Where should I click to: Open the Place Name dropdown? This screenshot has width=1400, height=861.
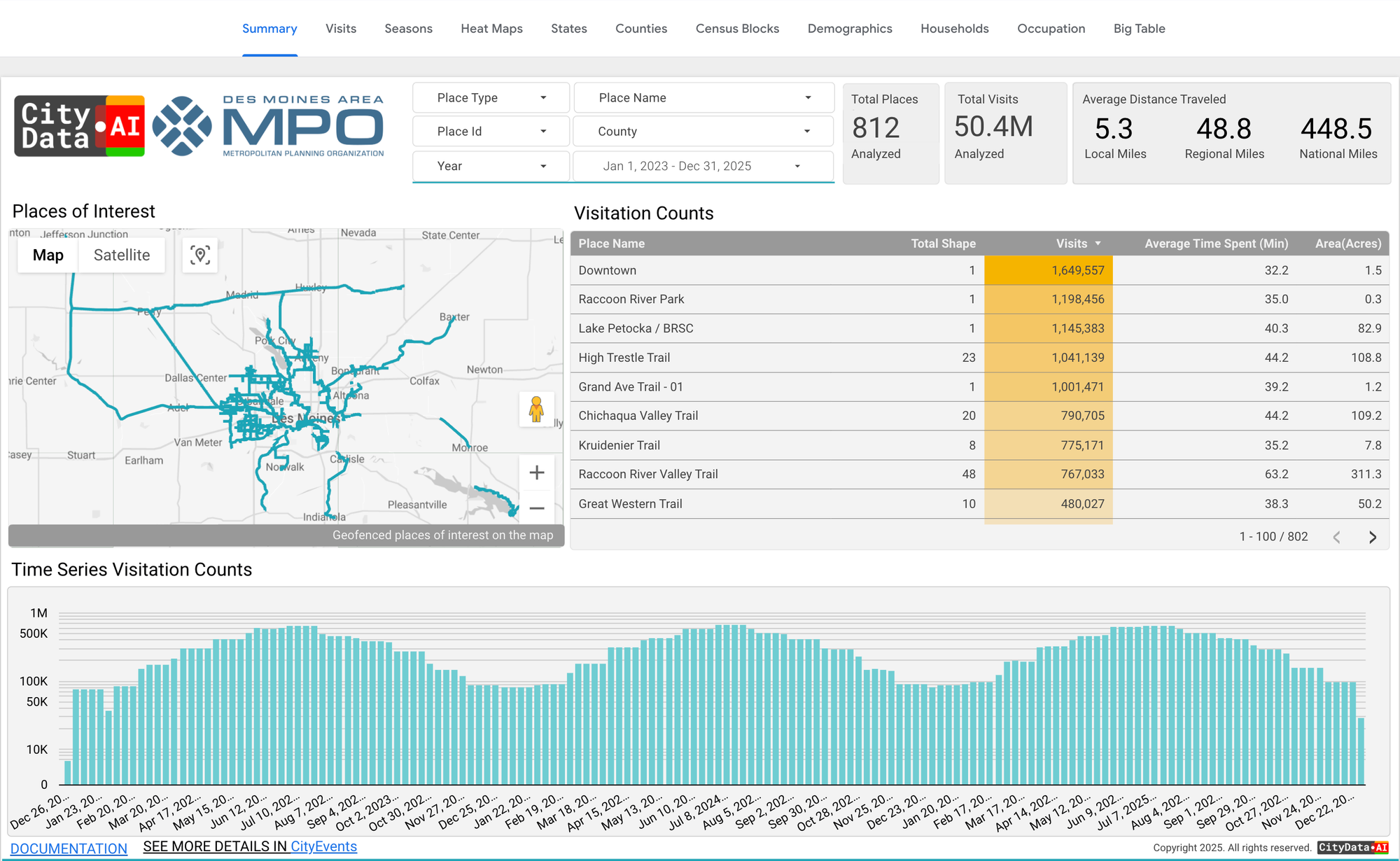703,98
